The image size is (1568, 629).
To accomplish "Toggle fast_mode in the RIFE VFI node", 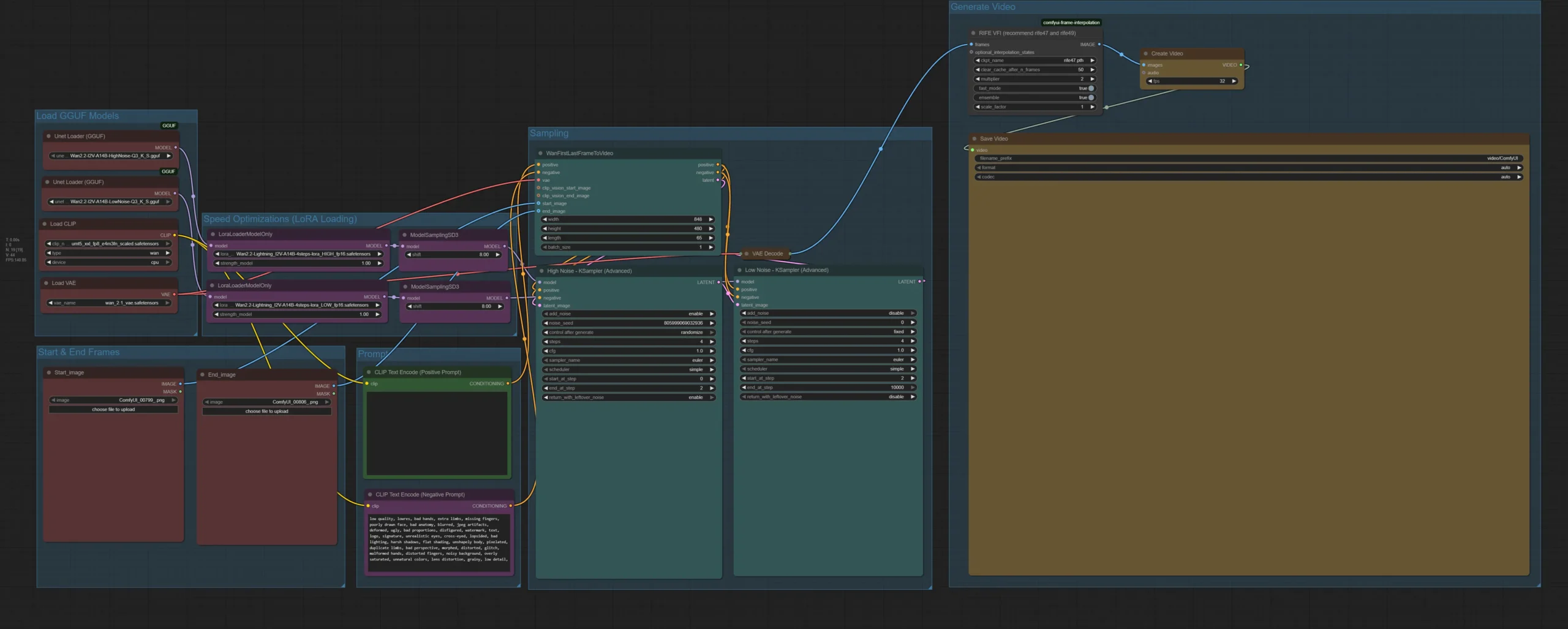I will 1090,88.
